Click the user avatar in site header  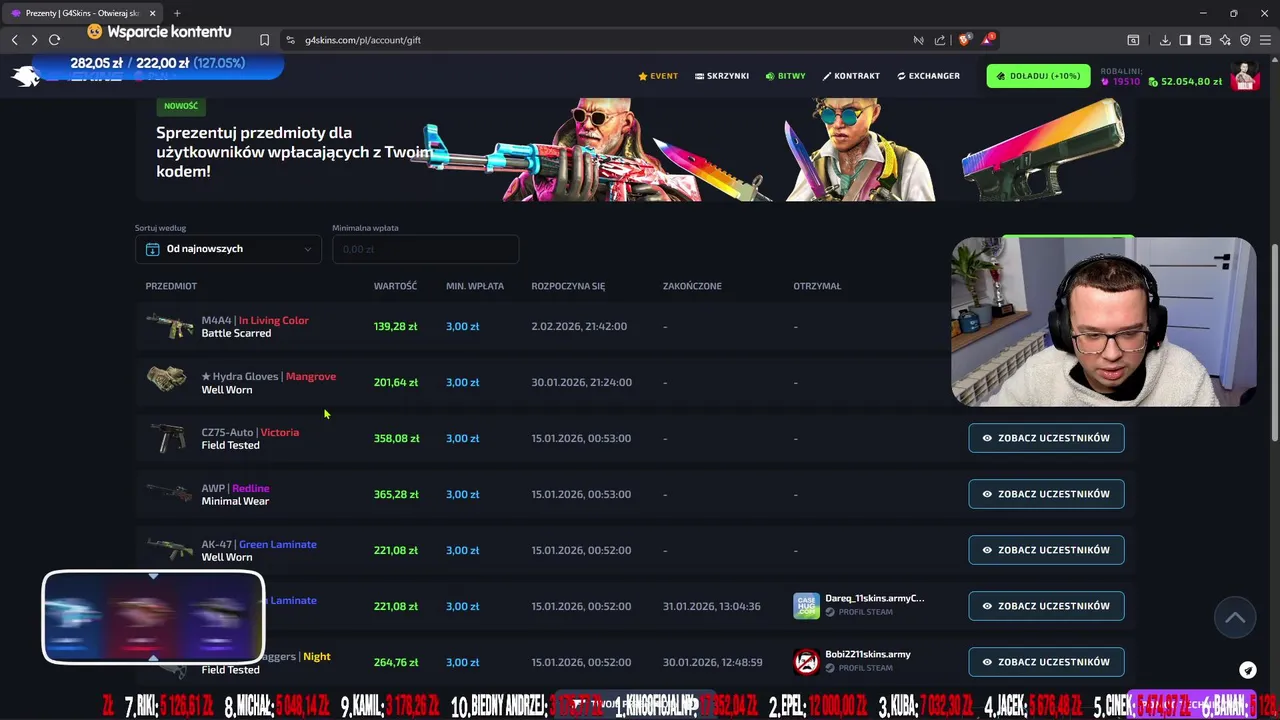1244,76
